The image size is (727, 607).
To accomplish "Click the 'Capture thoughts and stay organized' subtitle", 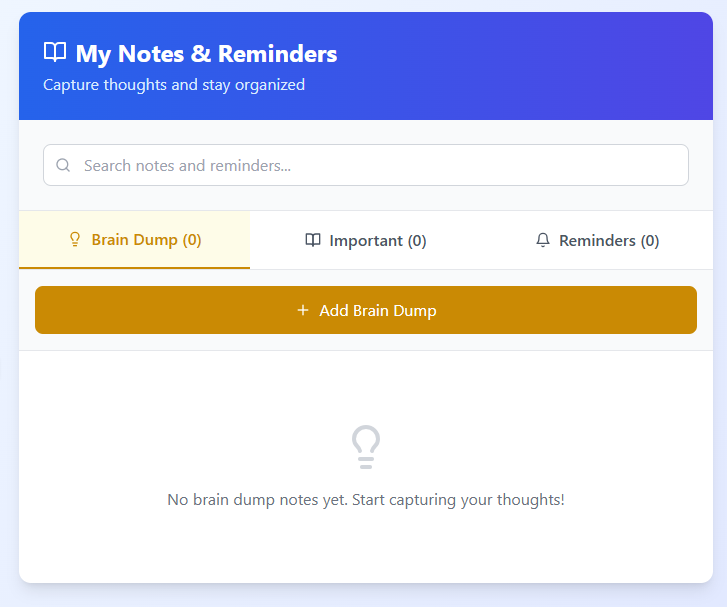I will point(174,85).
